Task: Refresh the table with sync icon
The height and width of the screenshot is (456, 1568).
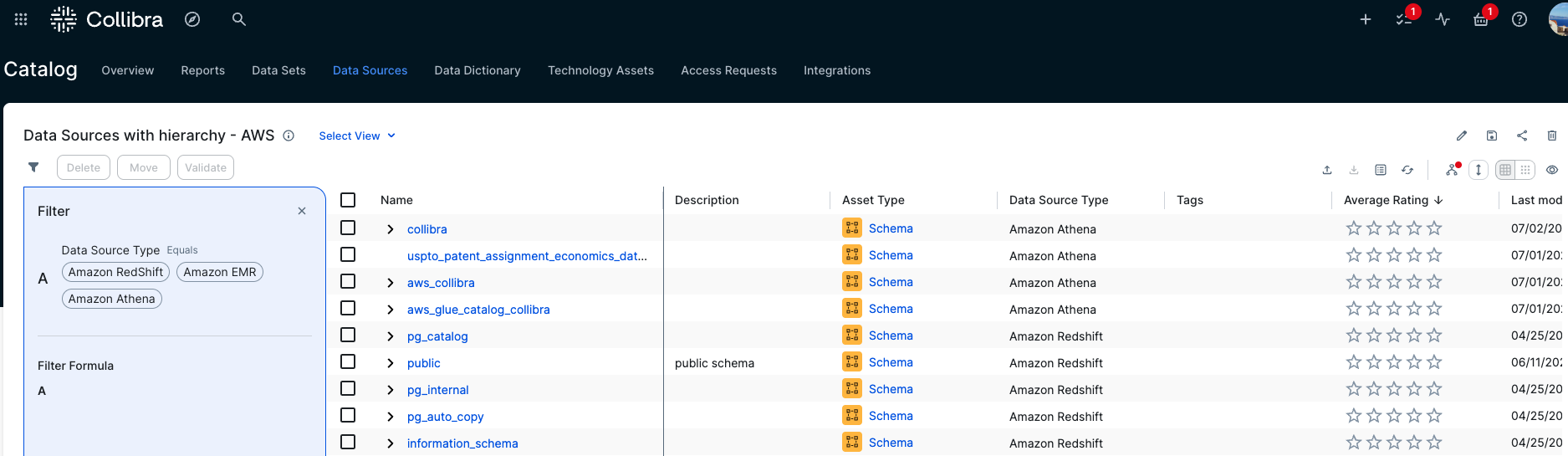Action: (1407, 170)
